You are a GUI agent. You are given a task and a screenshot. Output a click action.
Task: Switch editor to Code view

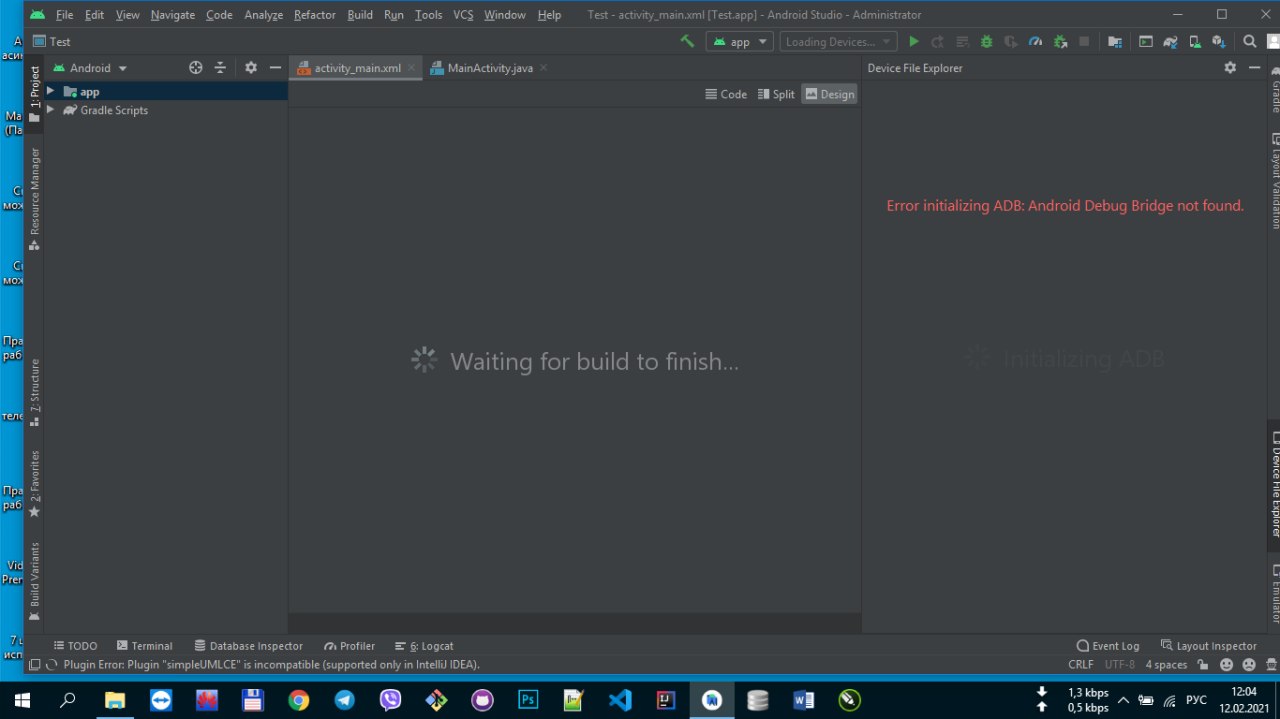coord(726,94)
